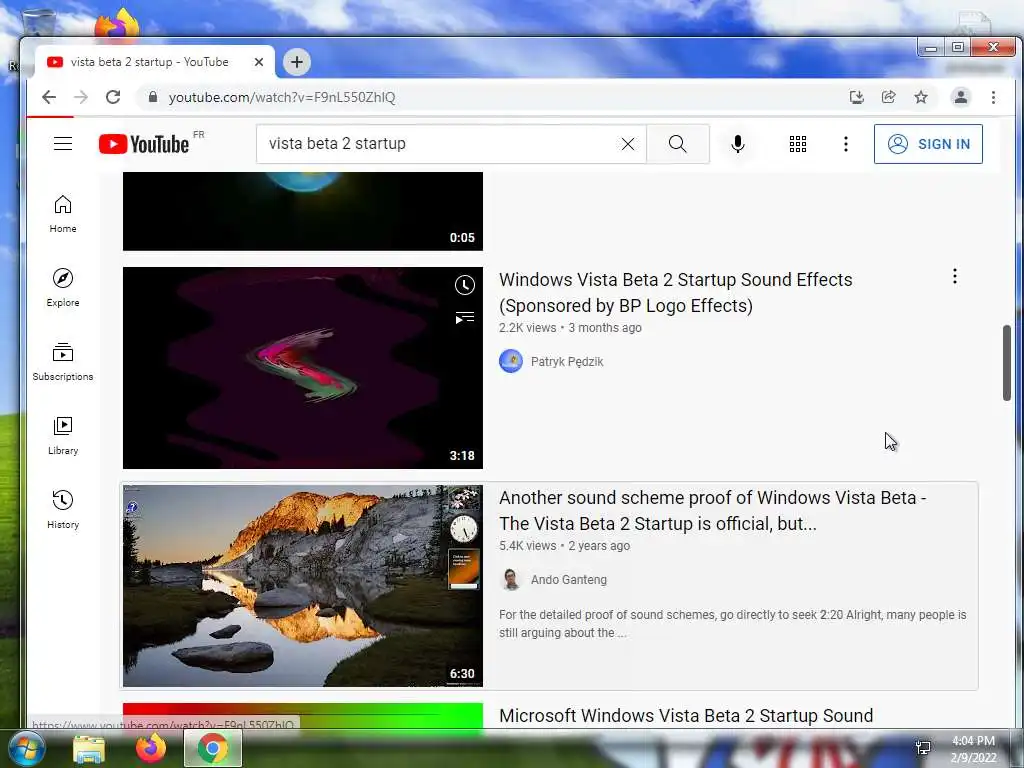Open the Windows Start button
Screen dimensions: 1024x768
25,748
